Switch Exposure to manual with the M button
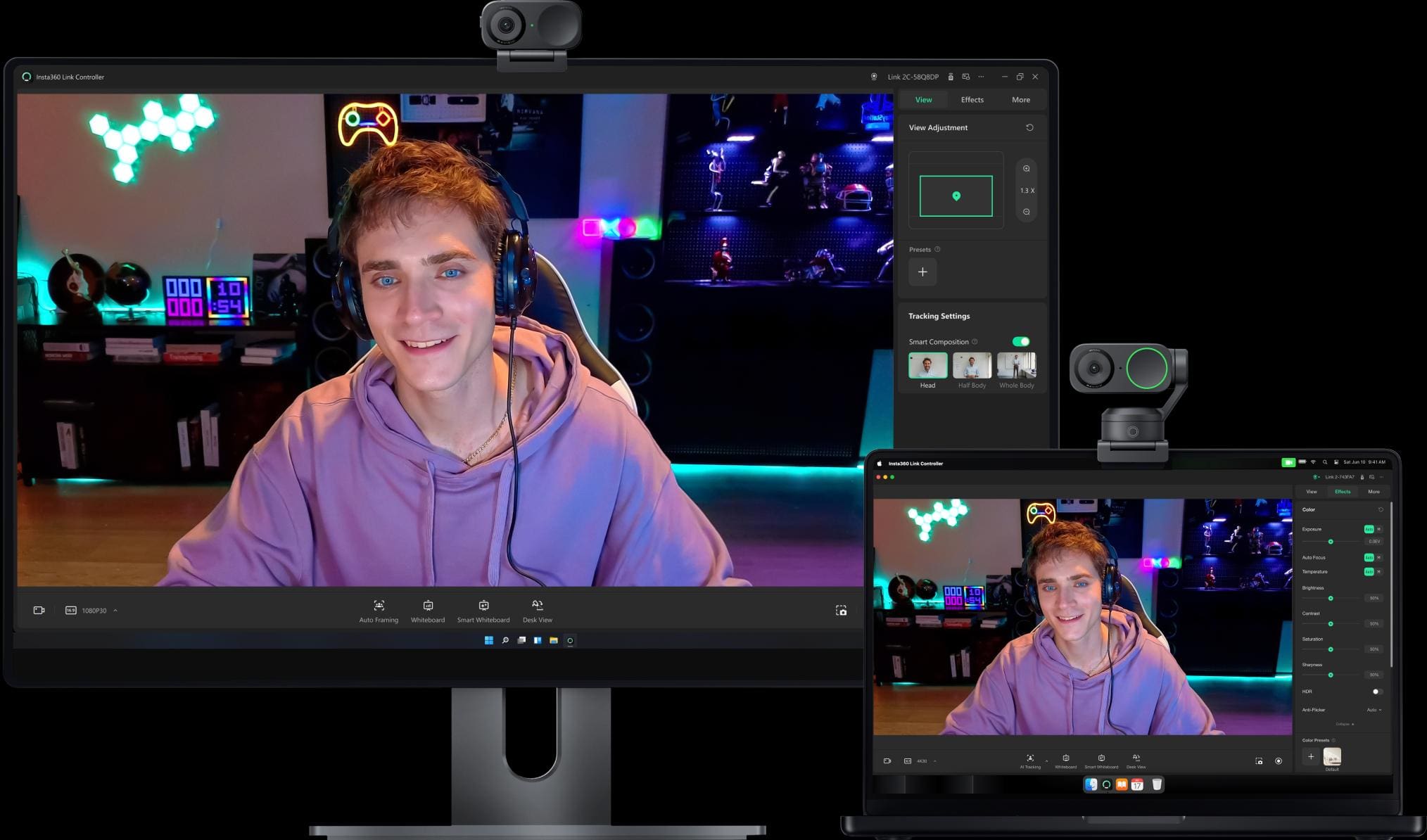The image size is (1427, 840). tap(1378, 529)
